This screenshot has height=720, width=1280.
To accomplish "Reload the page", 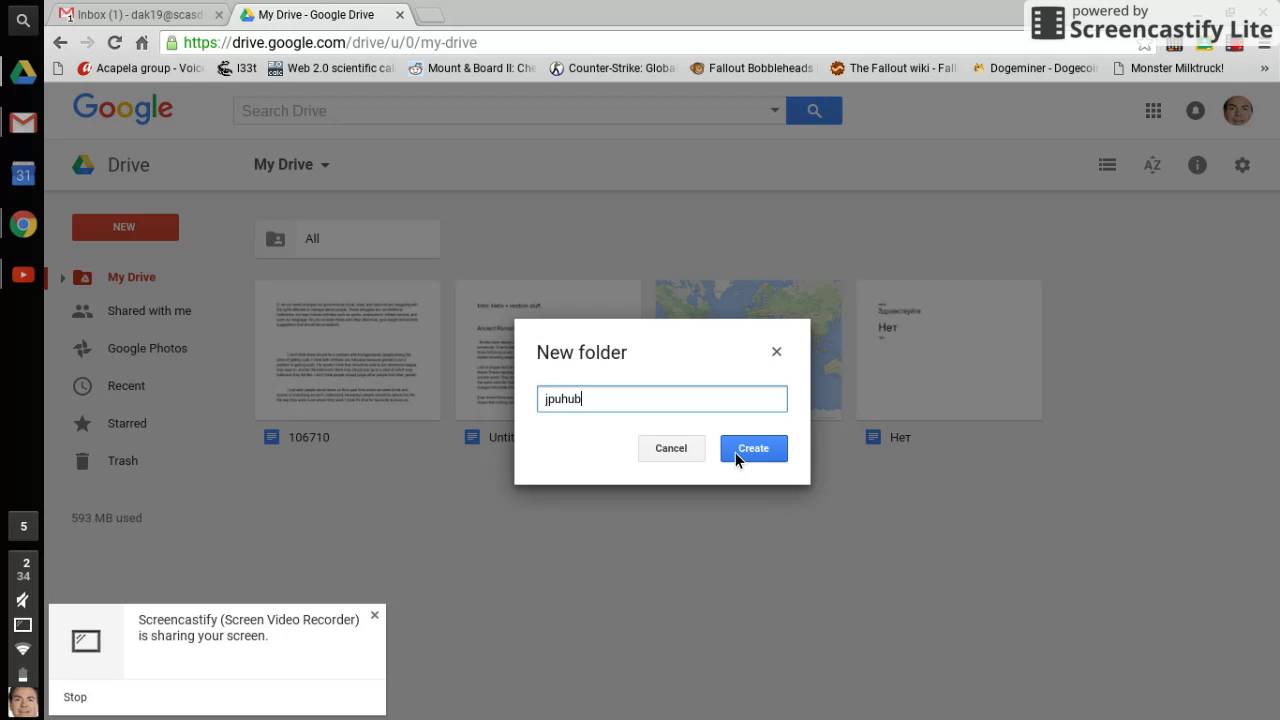I will tap(114, 43).
